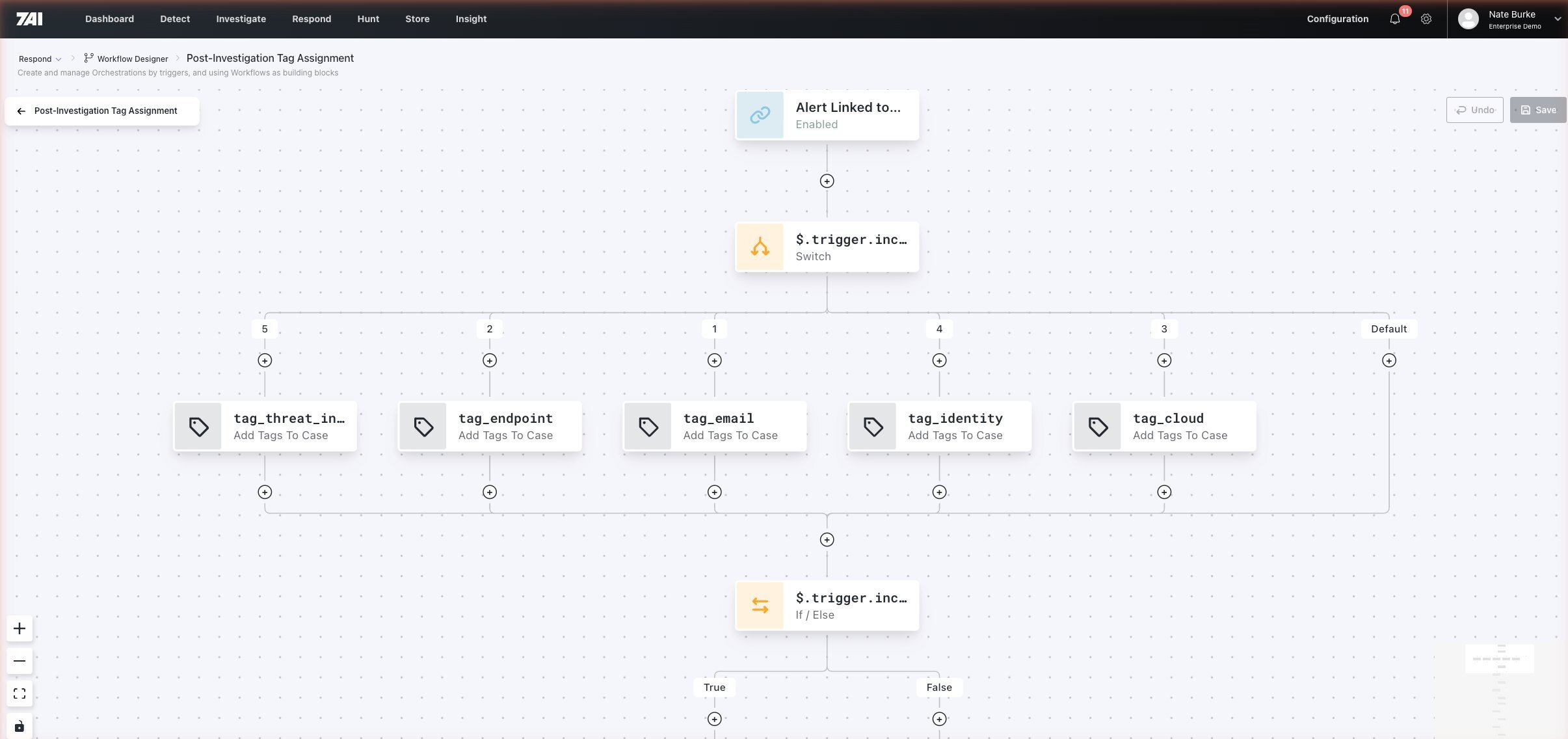Open notifications bell with 11 alerts
The width and height of the screenshot is (1568, 739).
[1394, 19]
